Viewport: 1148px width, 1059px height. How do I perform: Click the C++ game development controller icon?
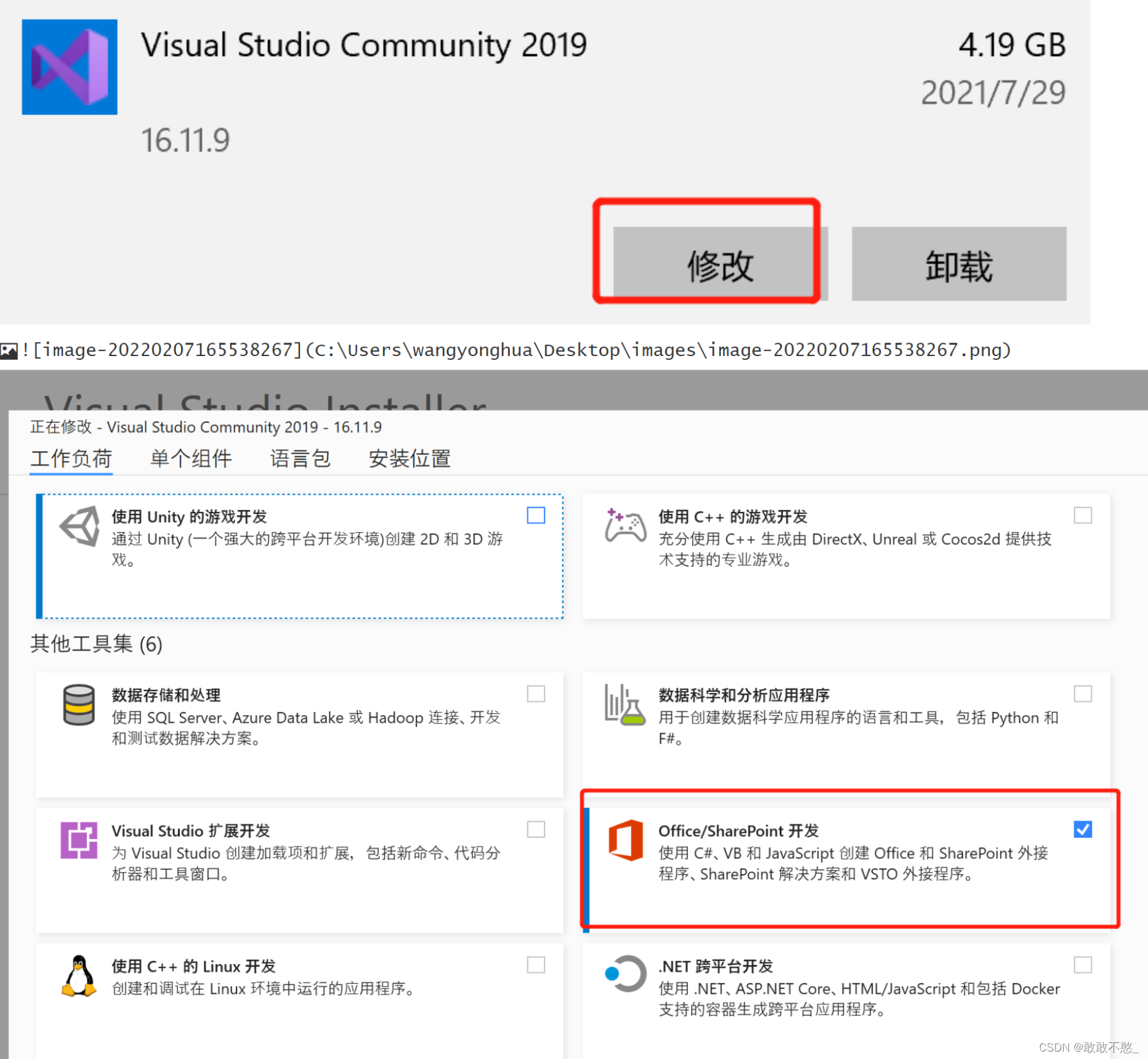click(626, 525)
